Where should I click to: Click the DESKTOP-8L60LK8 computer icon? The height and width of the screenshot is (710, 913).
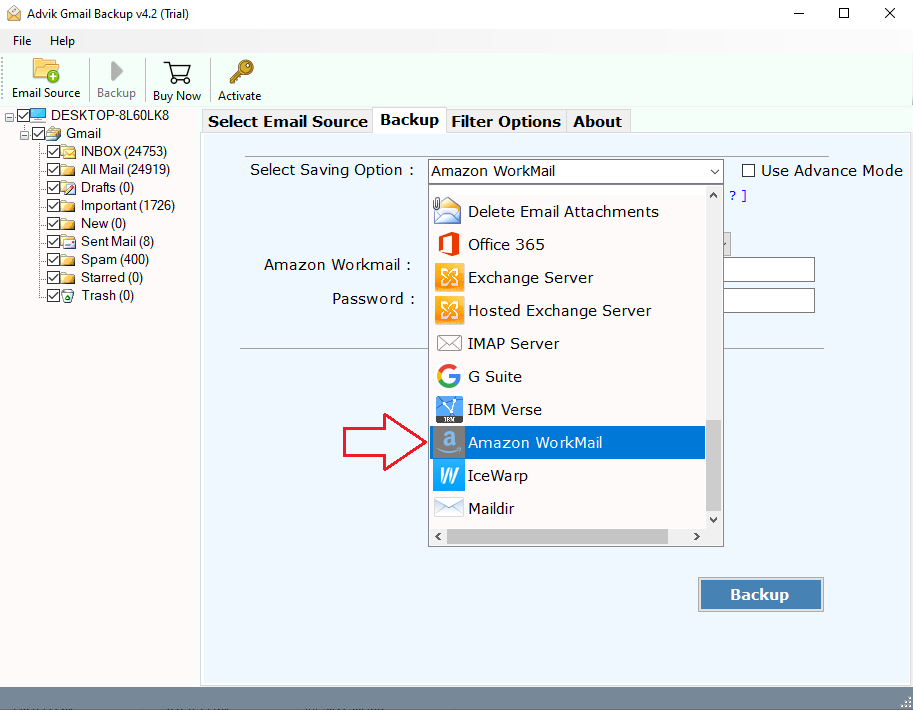pos(38,115)
